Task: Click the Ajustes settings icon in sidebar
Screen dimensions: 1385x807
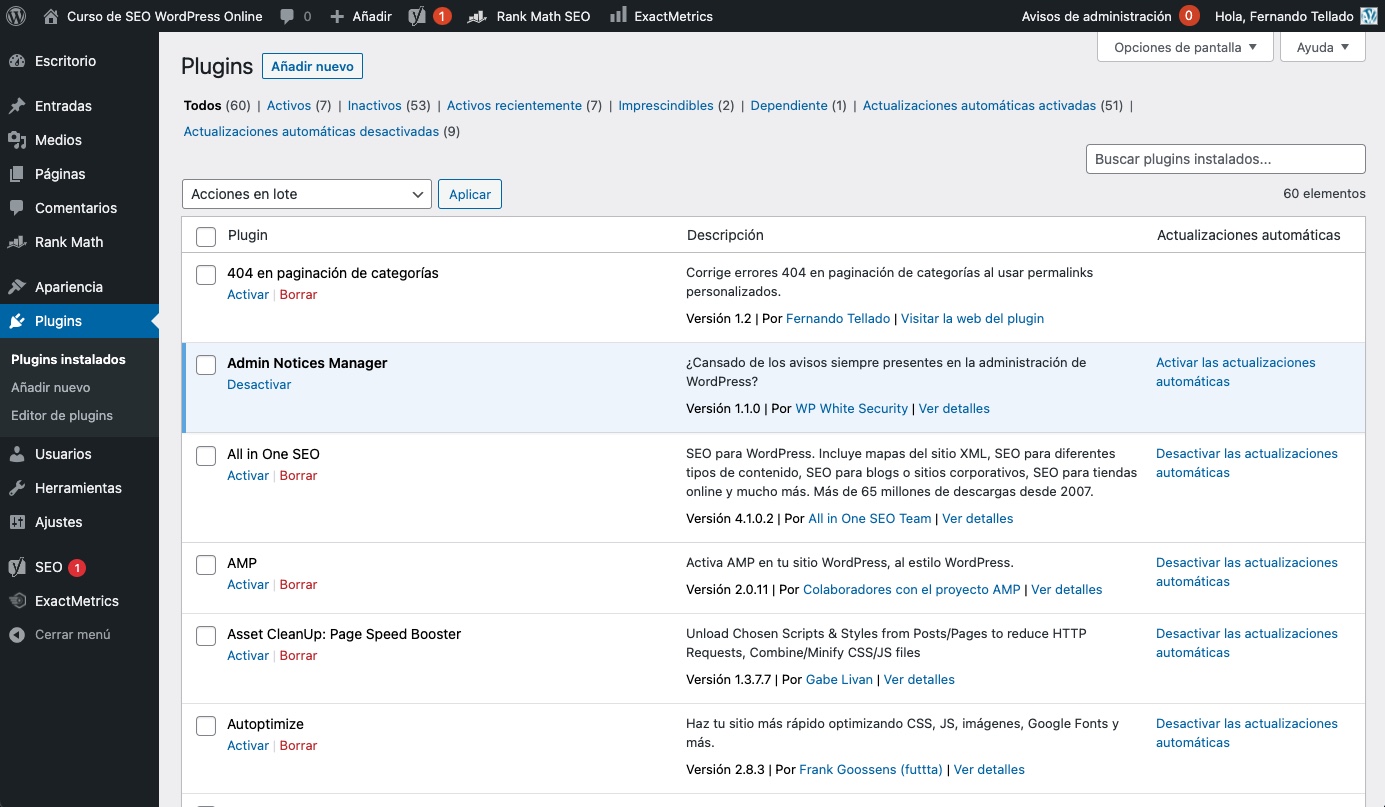Action: [17, 522]
